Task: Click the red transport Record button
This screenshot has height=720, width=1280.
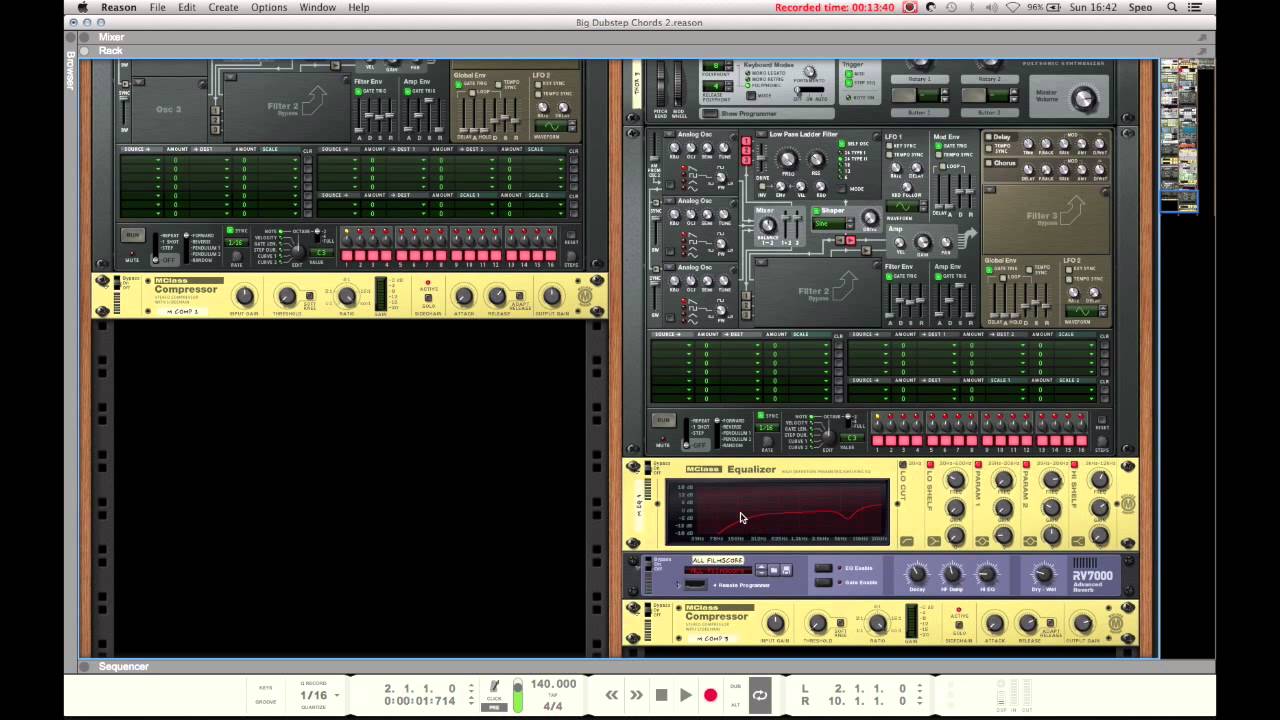Action: tap(710, 695)
